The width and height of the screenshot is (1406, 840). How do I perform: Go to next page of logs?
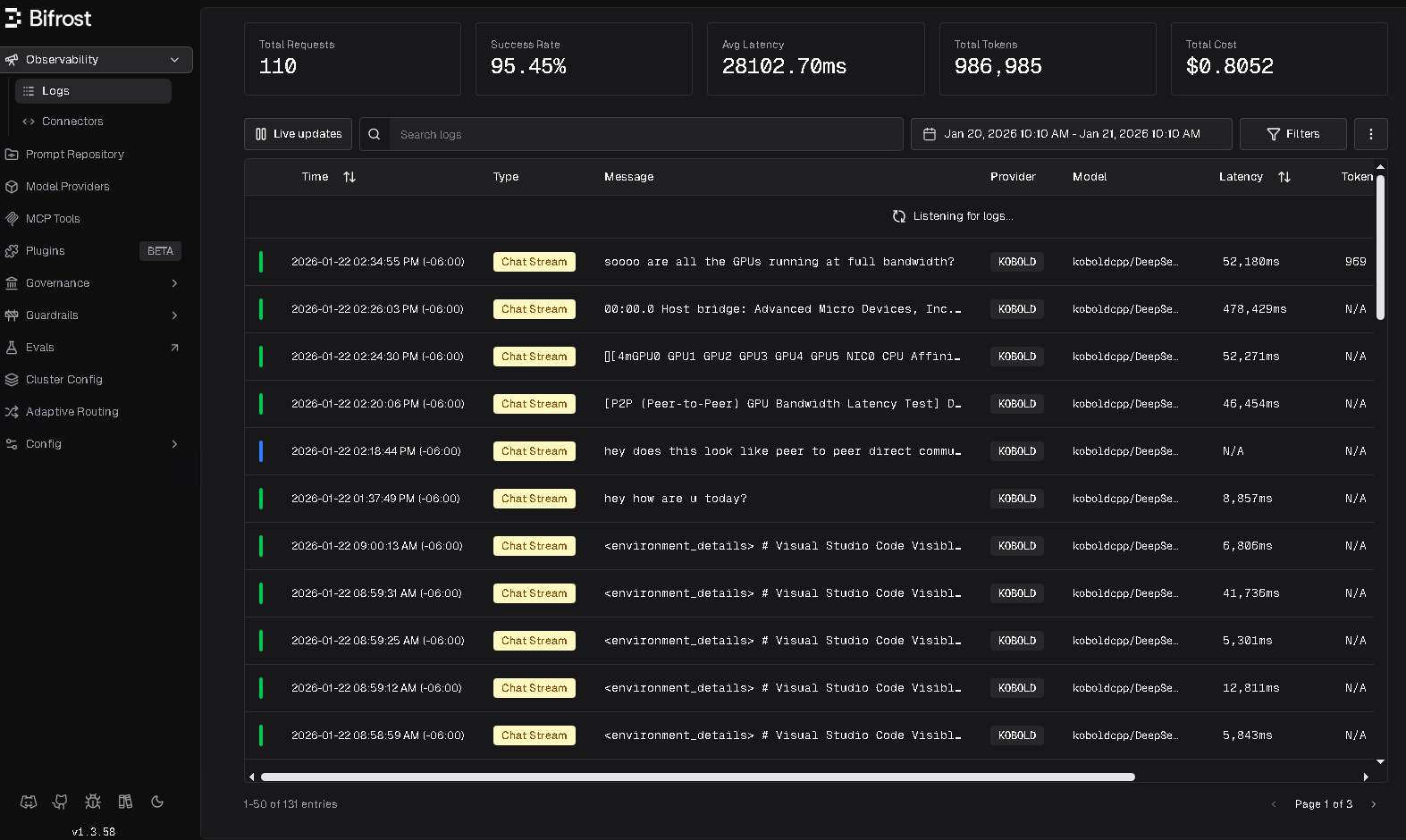(1374, 804)
